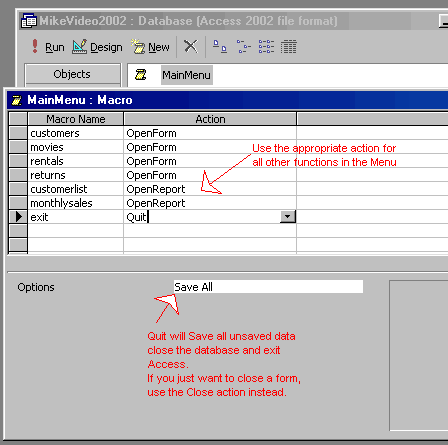Select the MainMenu macro in the database window
Viewport: 448px width, 445px height.
tap(186, 75)
